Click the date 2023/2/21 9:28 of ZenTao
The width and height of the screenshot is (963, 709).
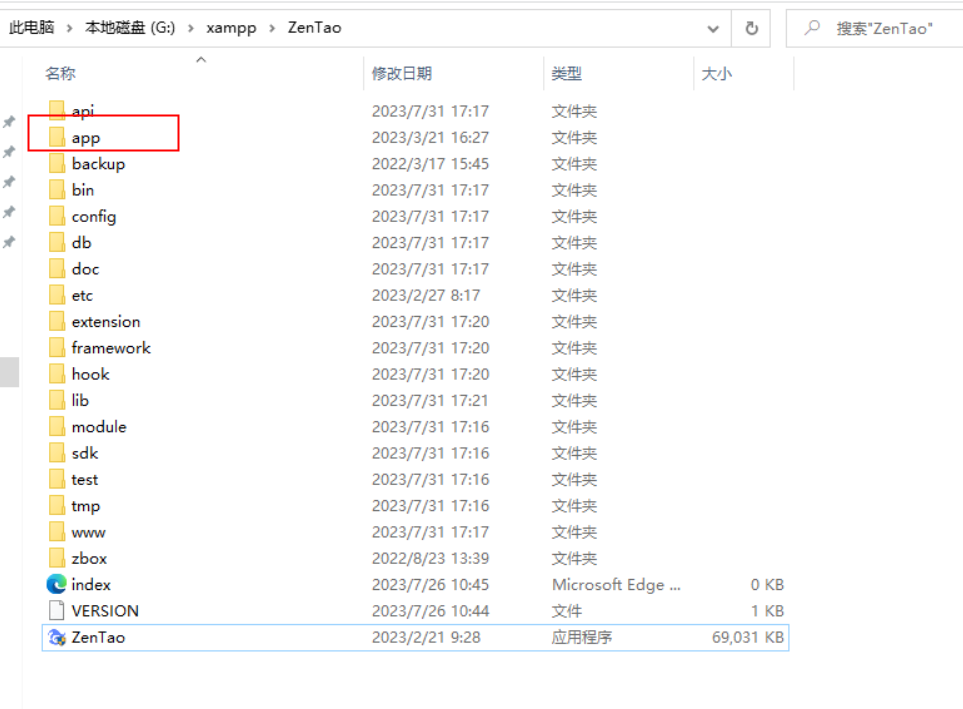coord(426,637)
